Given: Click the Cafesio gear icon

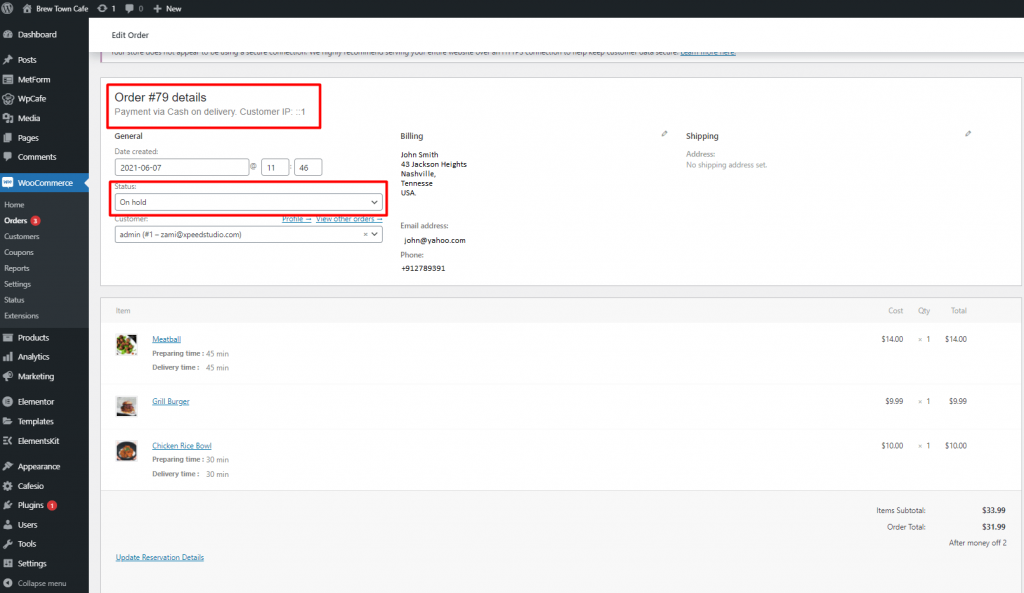Looking at the screenshot, I should click(8, 486).
